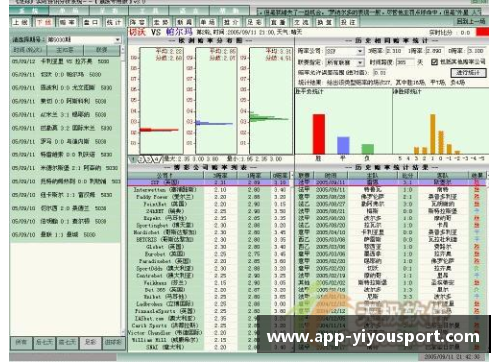Select the Nordicbet odds row
The image size is (500, 362).
pos(210,232)
